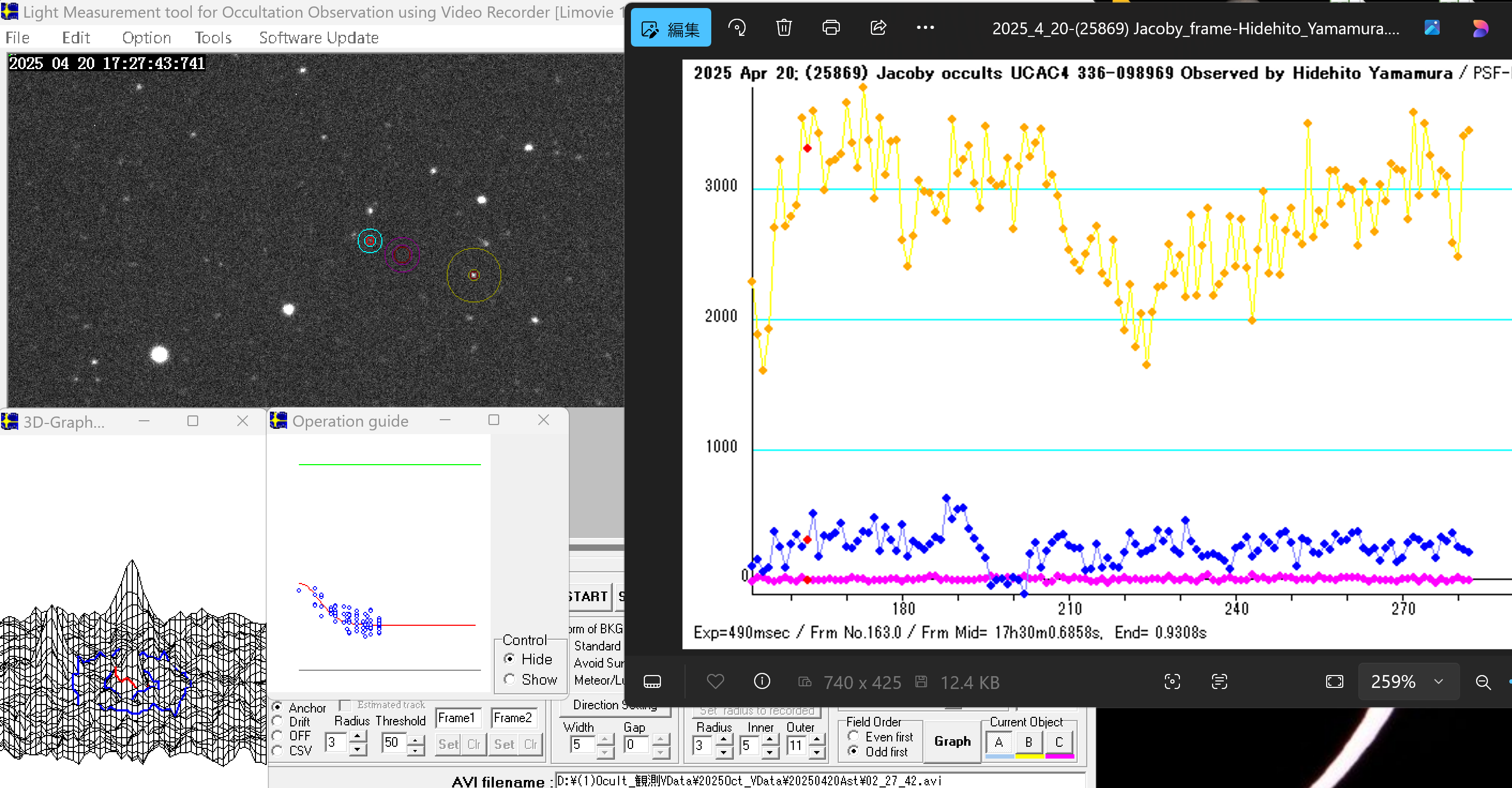This screenshot has height=788, width=1512.
Task: Zoom out with the magnifier icon
Action: click(x=1483, y=682)
